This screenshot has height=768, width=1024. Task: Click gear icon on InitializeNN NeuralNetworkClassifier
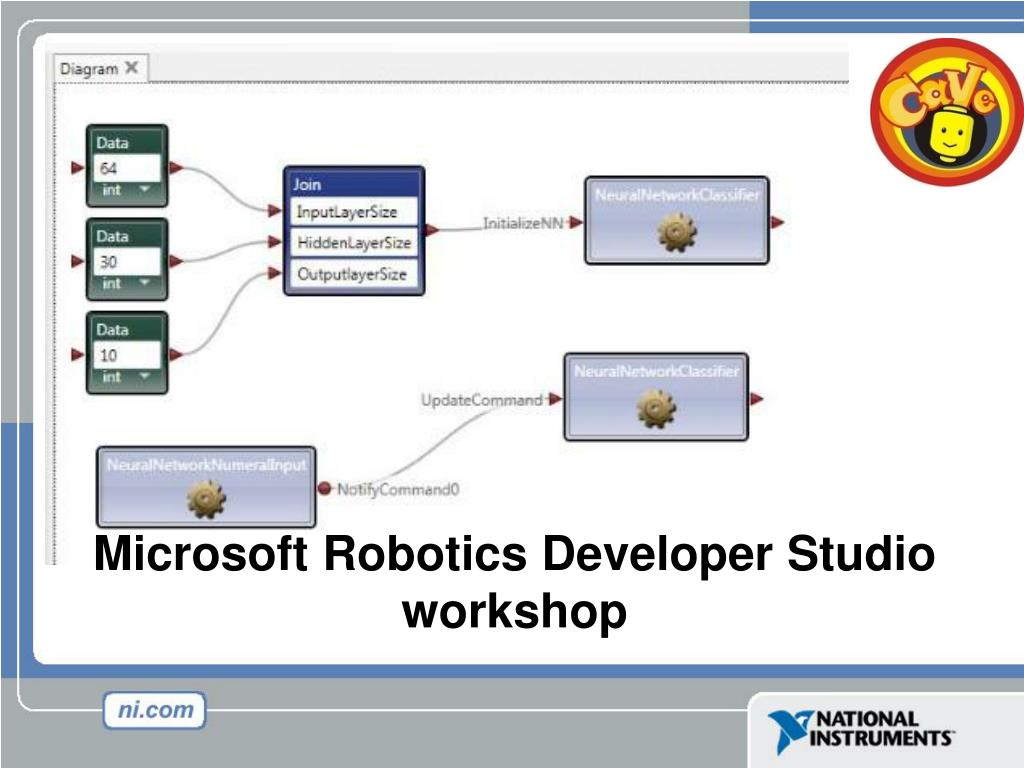click(x=677, y=232)
